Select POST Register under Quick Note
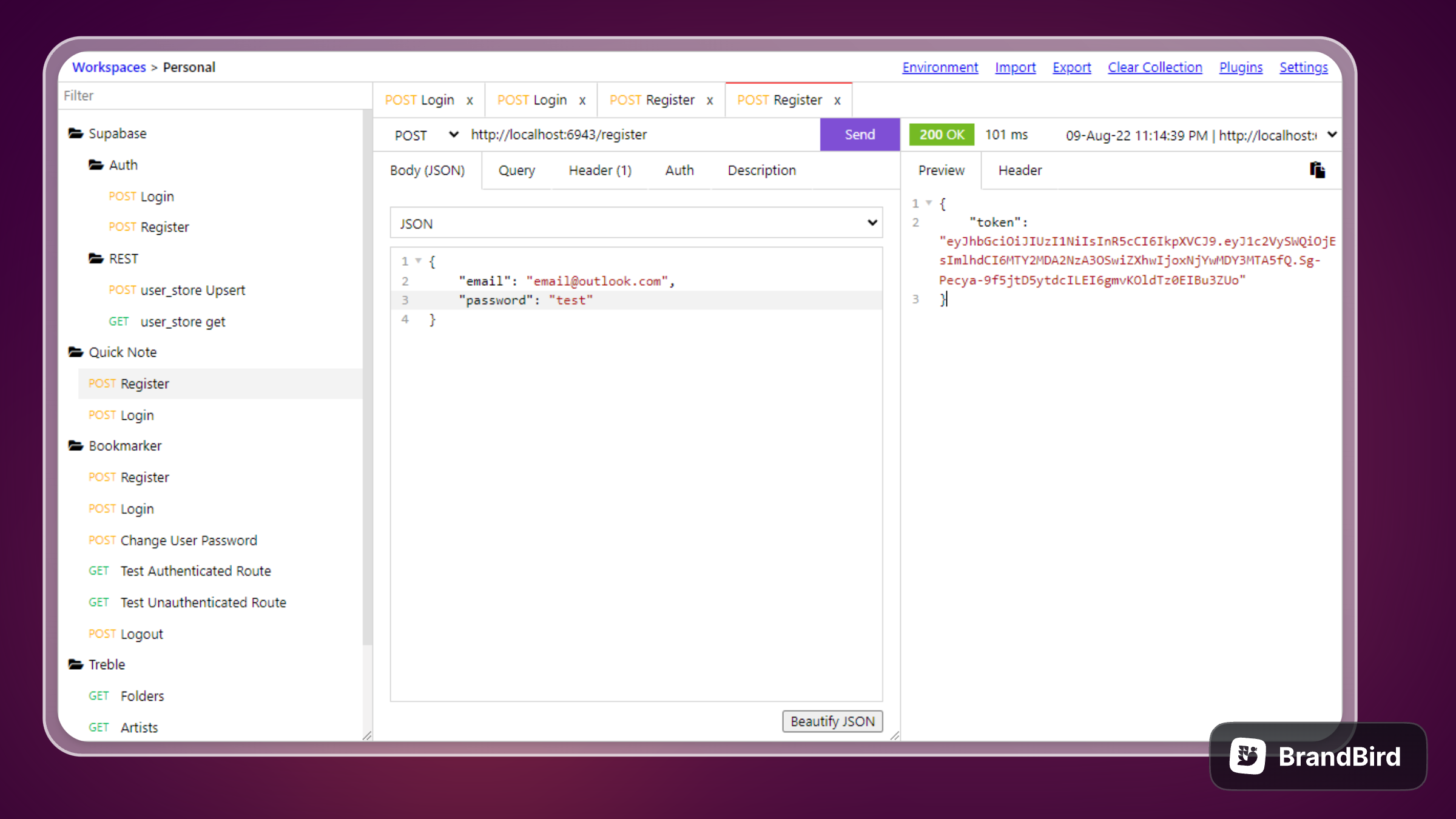Screen dimensions: 1456x819 click(221, 383)
